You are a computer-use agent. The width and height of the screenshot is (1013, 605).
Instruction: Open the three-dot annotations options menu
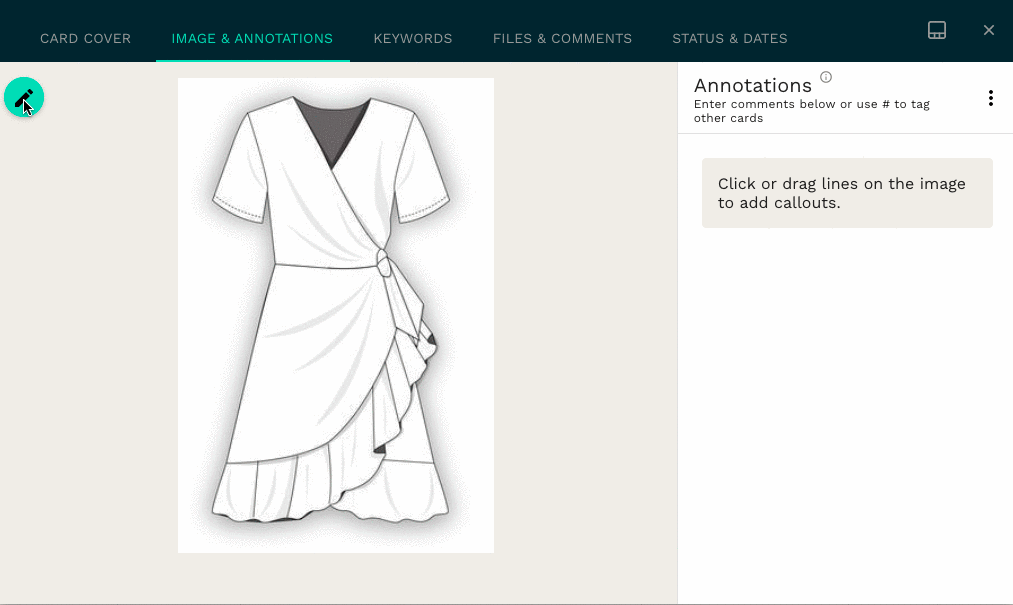click(990, 98)
